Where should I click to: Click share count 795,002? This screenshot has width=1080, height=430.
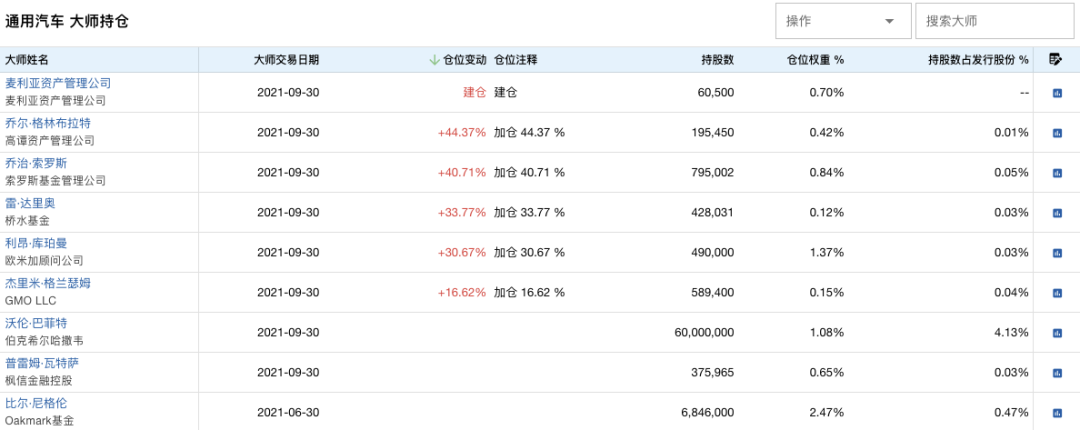point(714,173)
